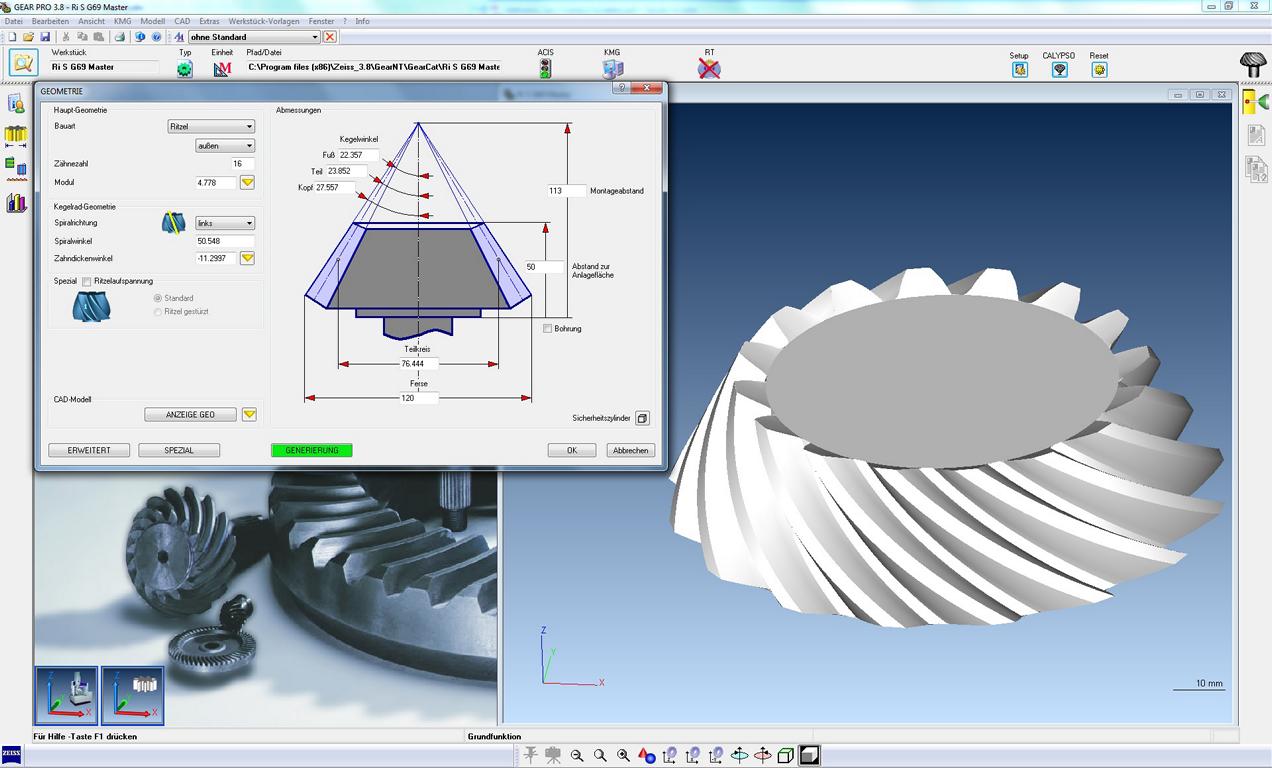Open the Werkstück-Vorlagen menu
Viewport: 1272px width, 768px height.
264,21
